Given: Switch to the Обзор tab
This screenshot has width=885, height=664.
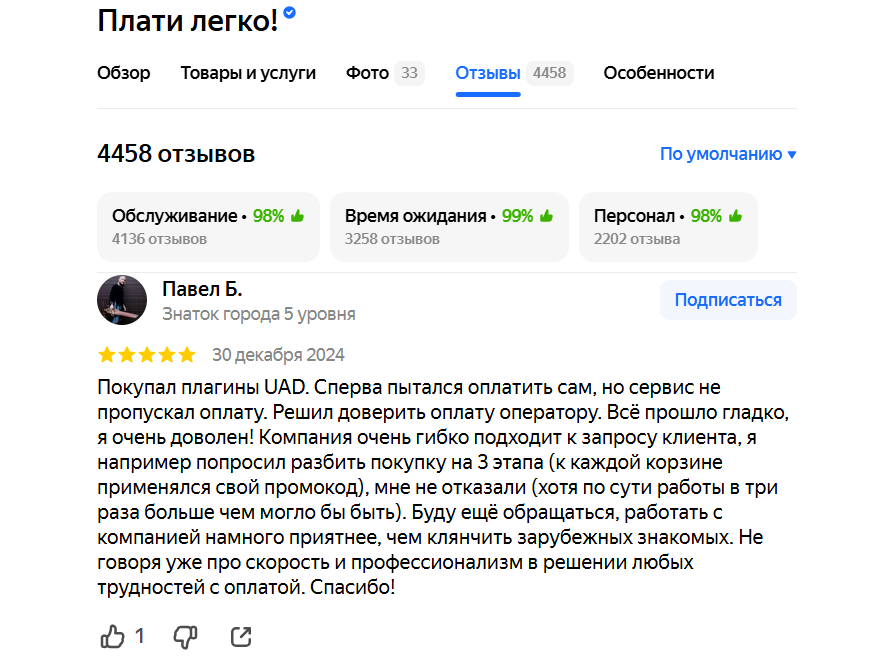Looking at the screenshot, I should [x=124, y=73].
